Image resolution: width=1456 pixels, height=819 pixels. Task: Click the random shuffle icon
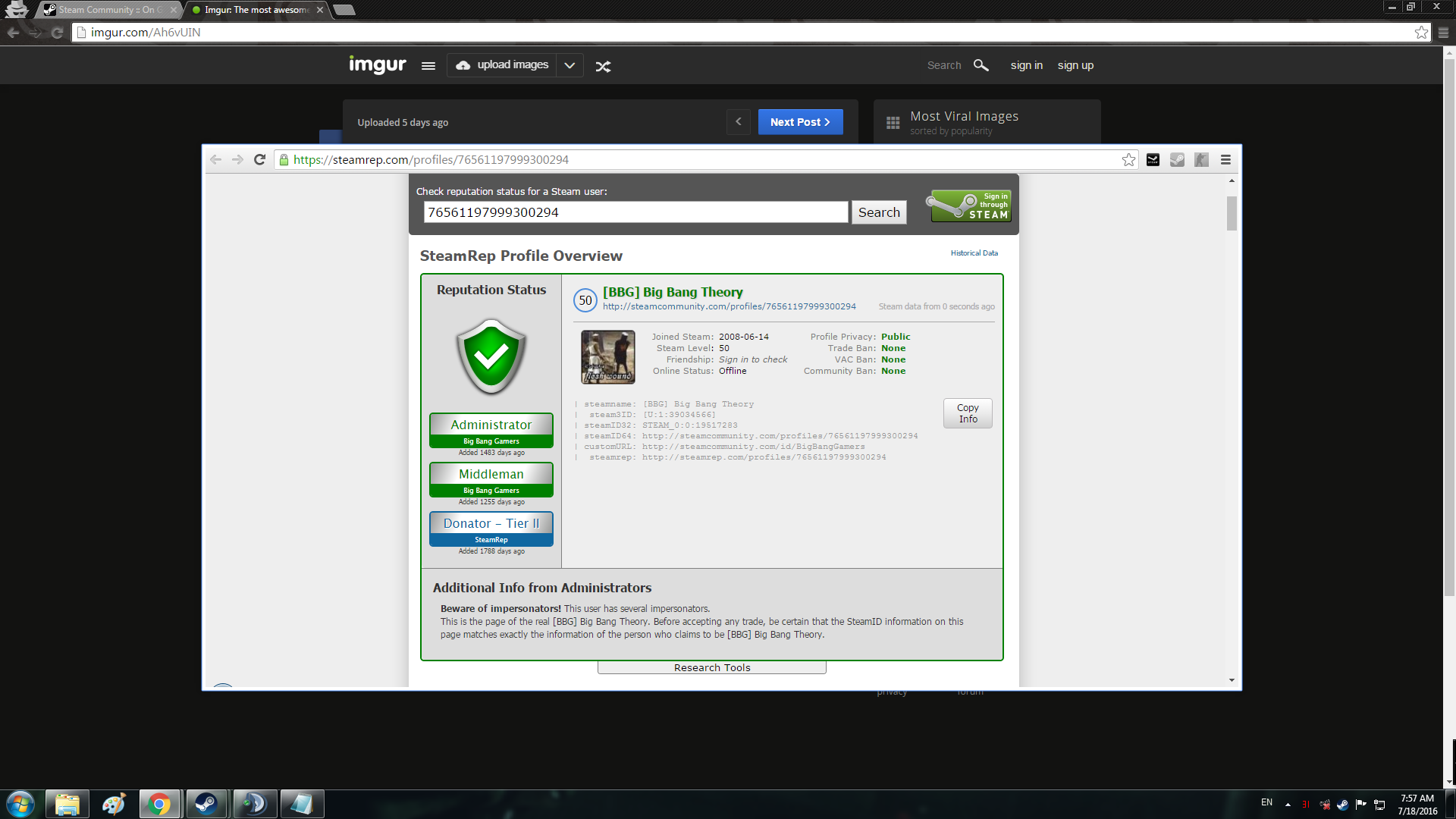pyautogui.click(x=603, y=67)
